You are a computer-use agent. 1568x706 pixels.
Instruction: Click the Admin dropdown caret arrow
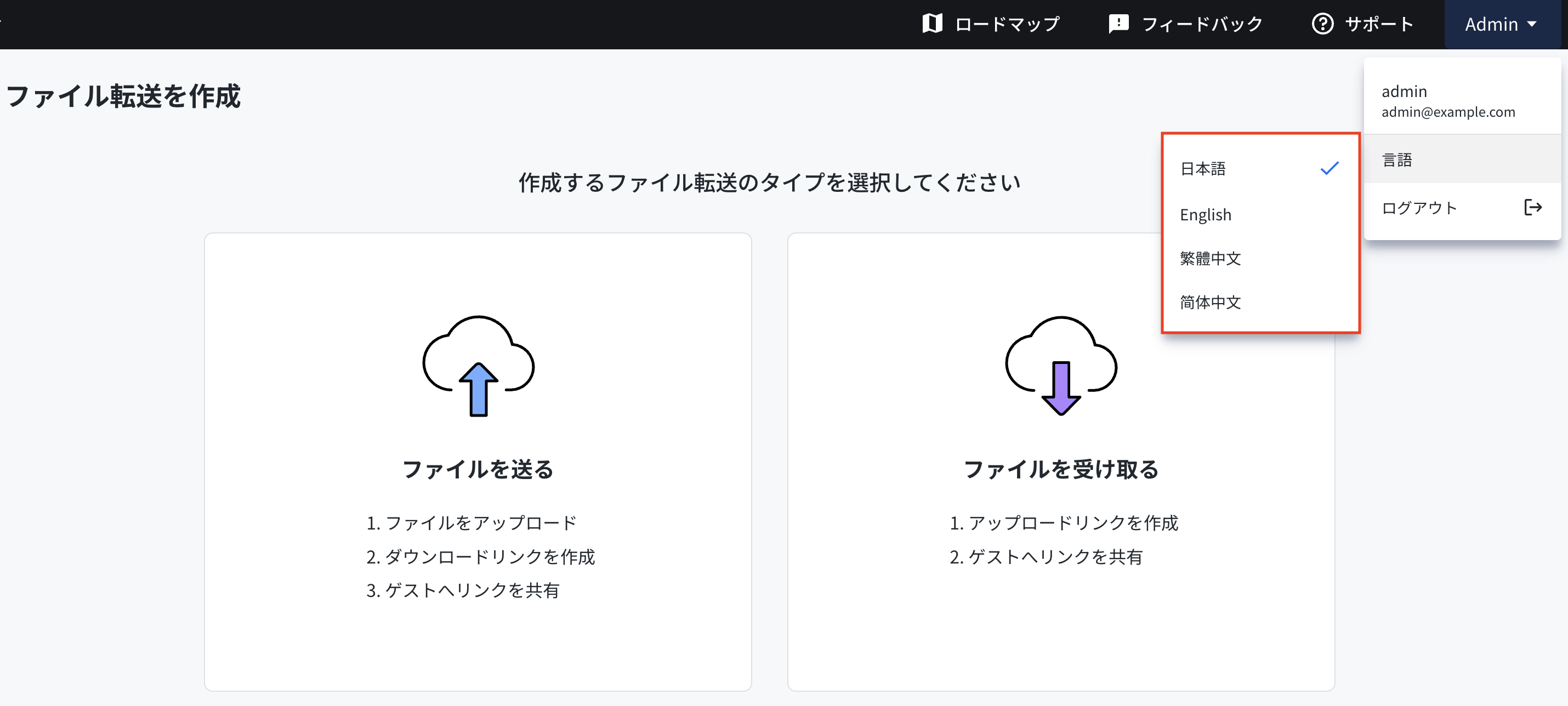(x=1532, y=24)
